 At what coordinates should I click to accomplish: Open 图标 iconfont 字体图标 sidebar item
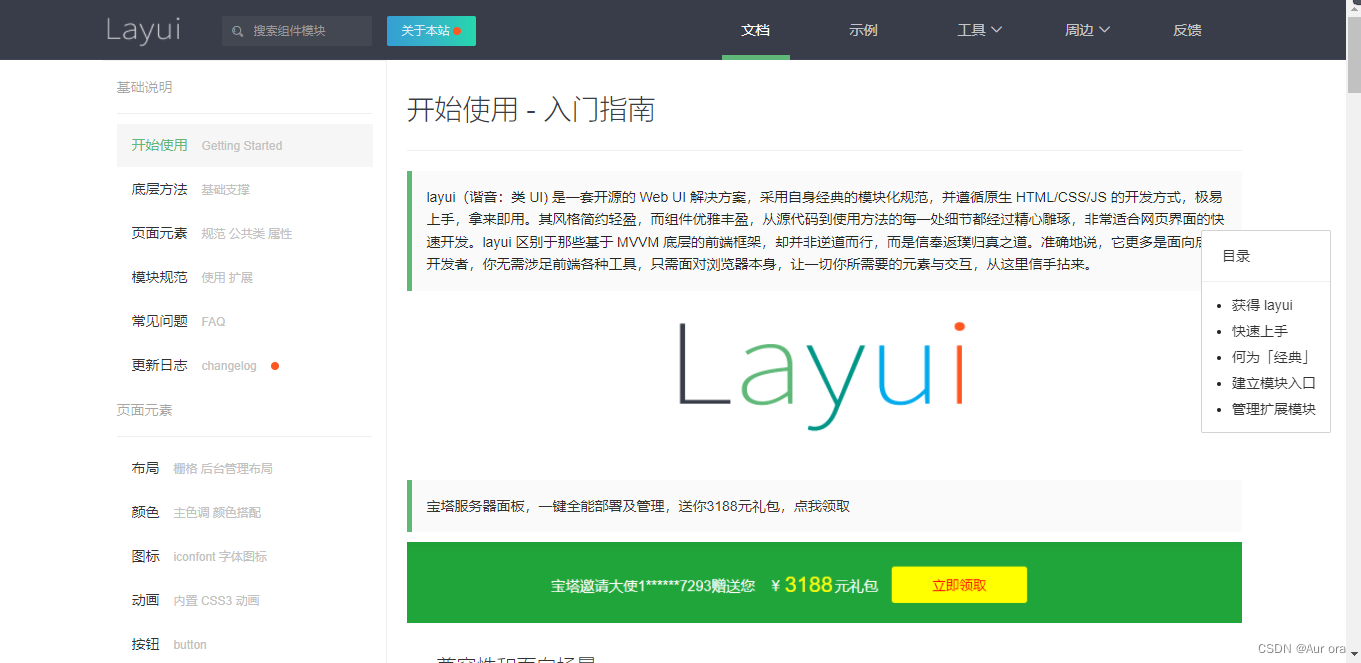(244, 556)
